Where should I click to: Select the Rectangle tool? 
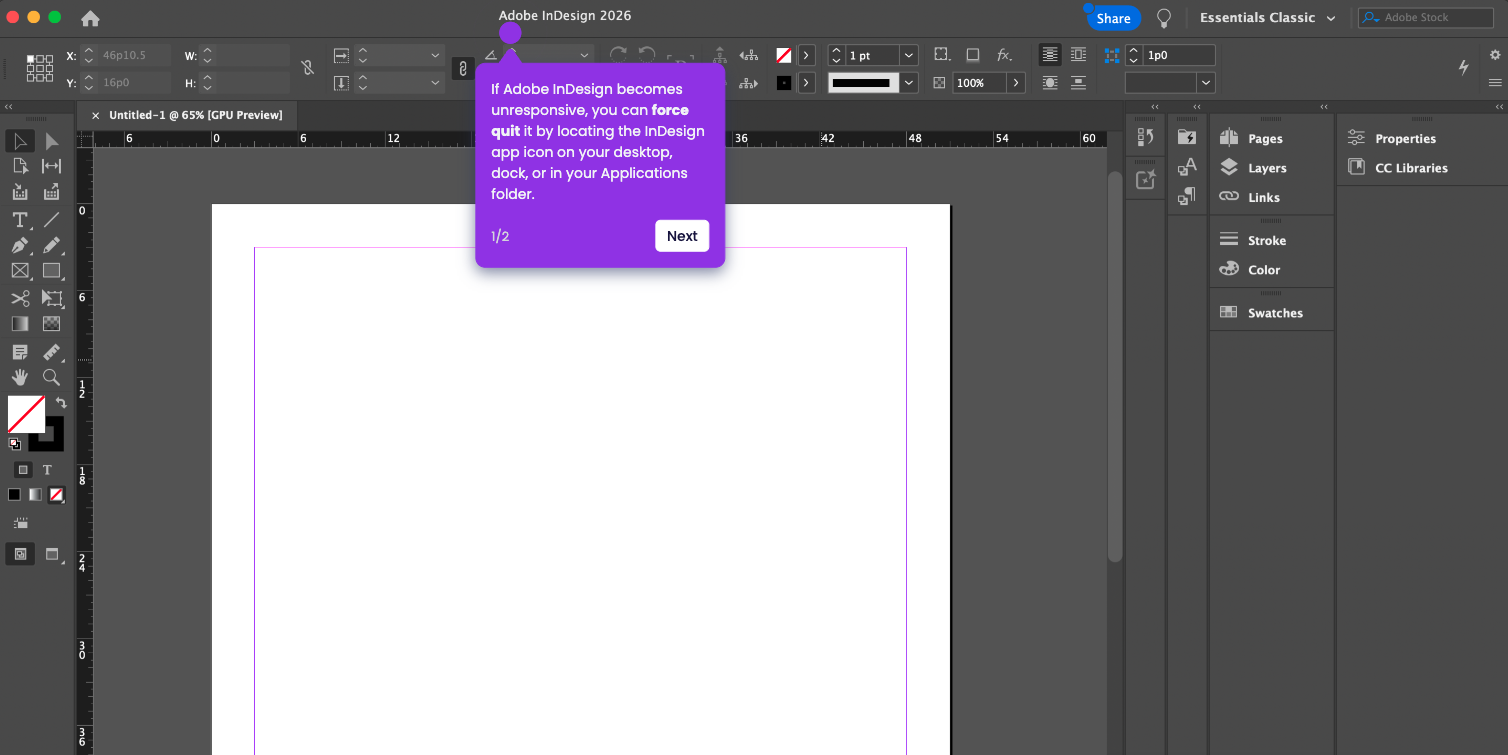52,271
